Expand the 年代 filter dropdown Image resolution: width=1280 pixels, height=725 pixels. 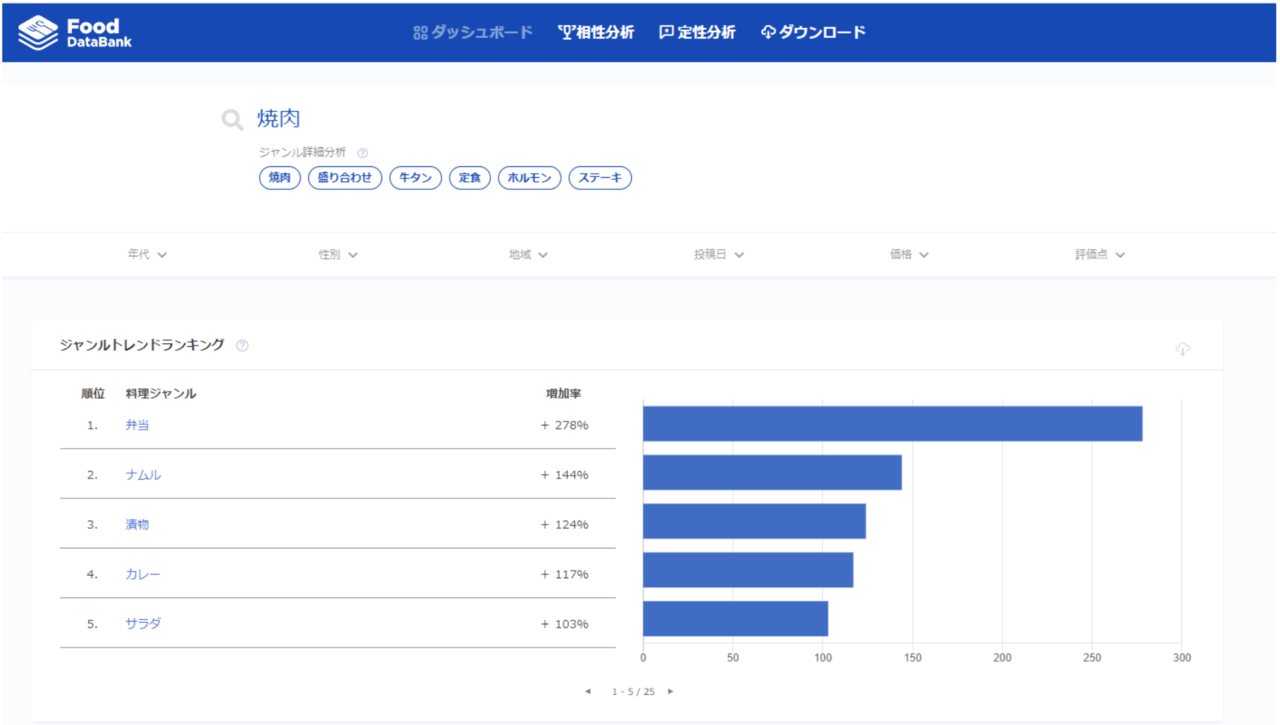click(x=147, y=255)
